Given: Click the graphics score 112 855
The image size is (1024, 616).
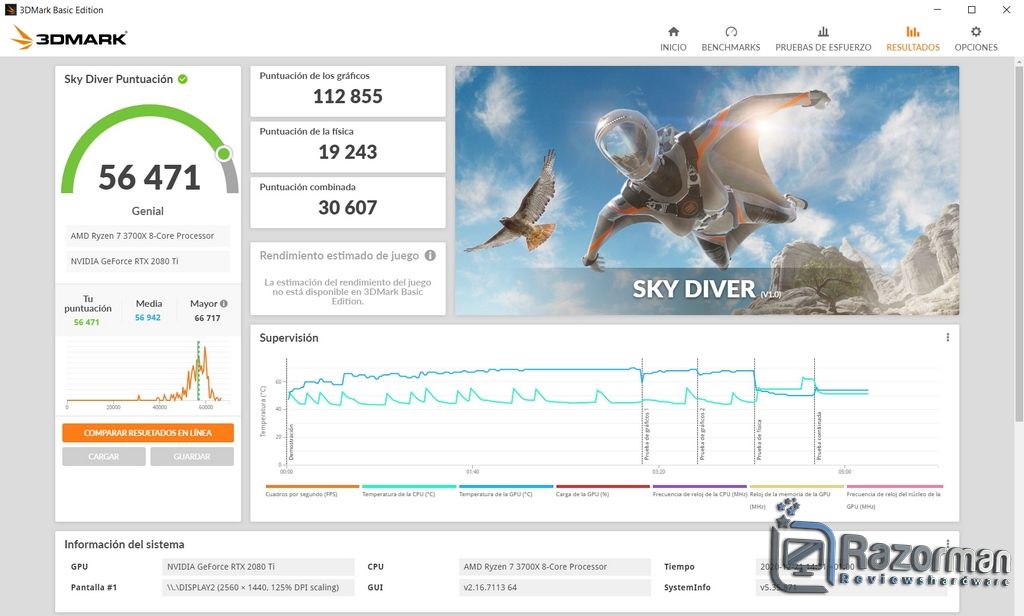Looking at the screenshot, I should click(347, 97).
